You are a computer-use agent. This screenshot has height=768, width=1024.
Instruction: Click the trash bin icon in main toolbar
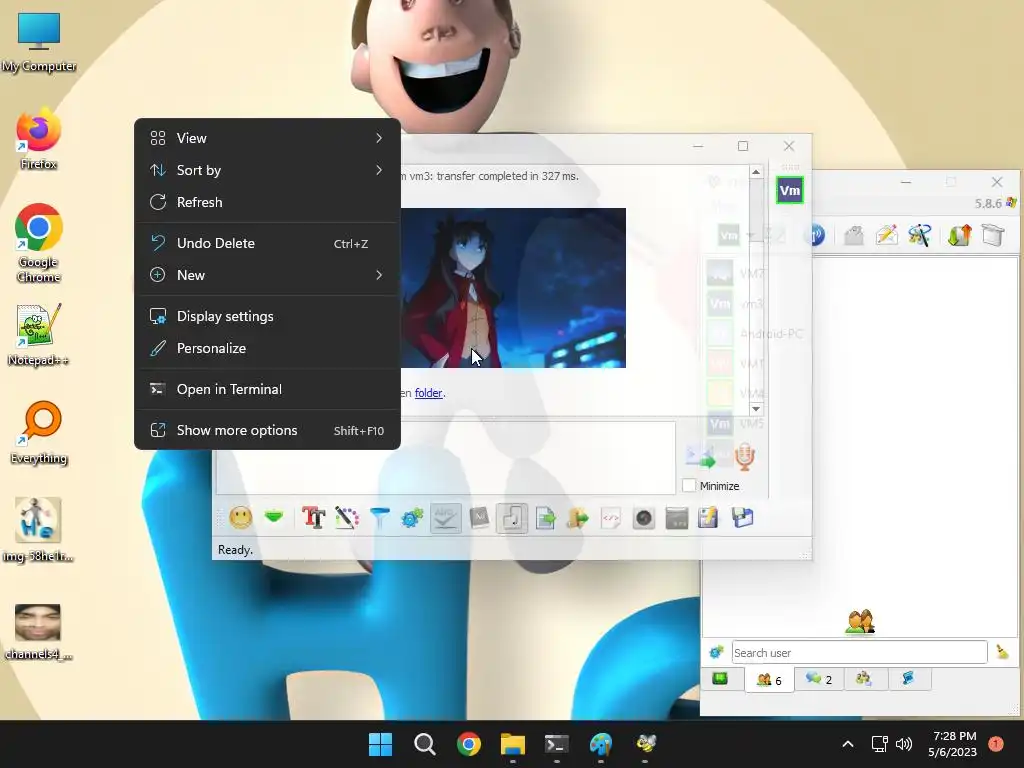[993, 235]
